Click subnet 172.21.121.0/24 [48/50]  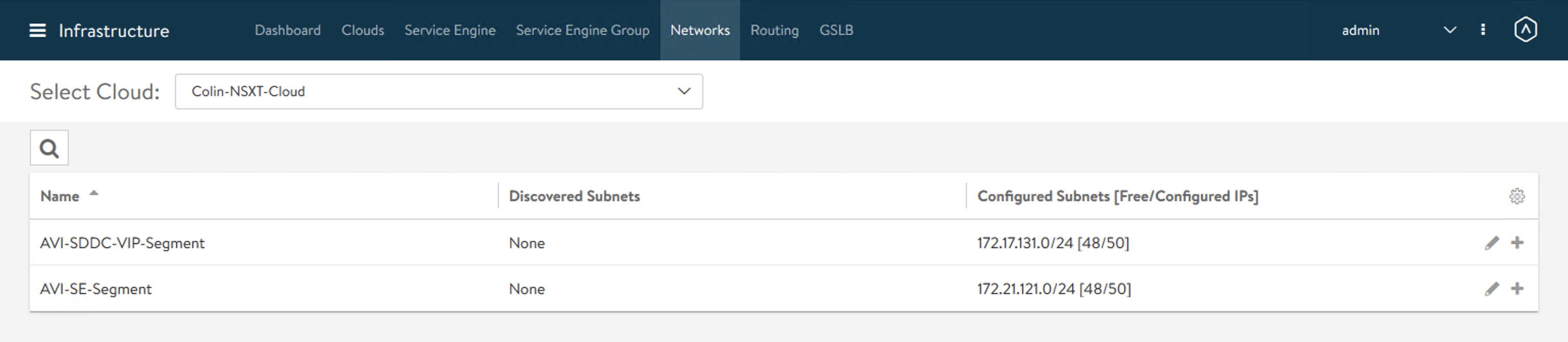[1054, 289]
